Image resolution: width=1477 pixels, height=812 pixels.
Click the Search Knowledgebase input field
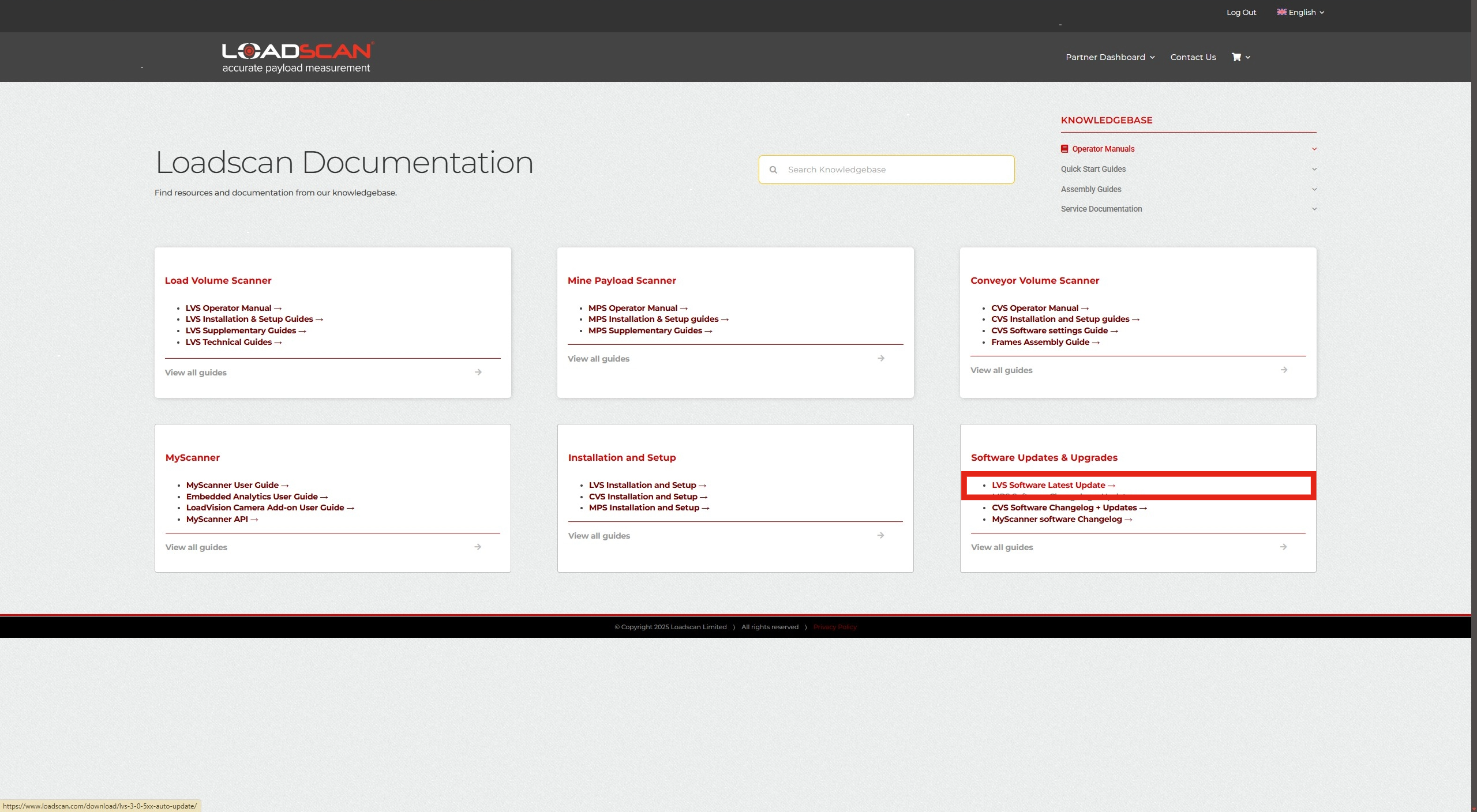click(x=886, y=170)
